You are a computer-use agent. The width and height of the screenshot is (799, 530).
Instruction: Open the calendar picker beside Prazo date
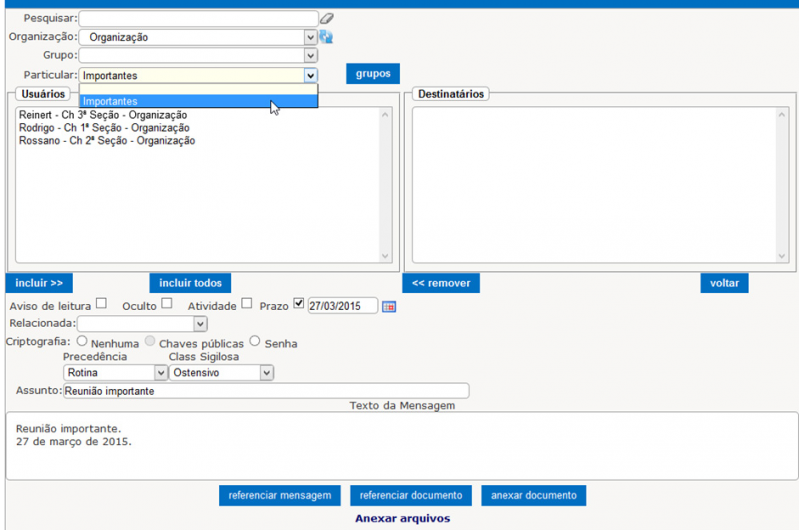click(389, 306)
